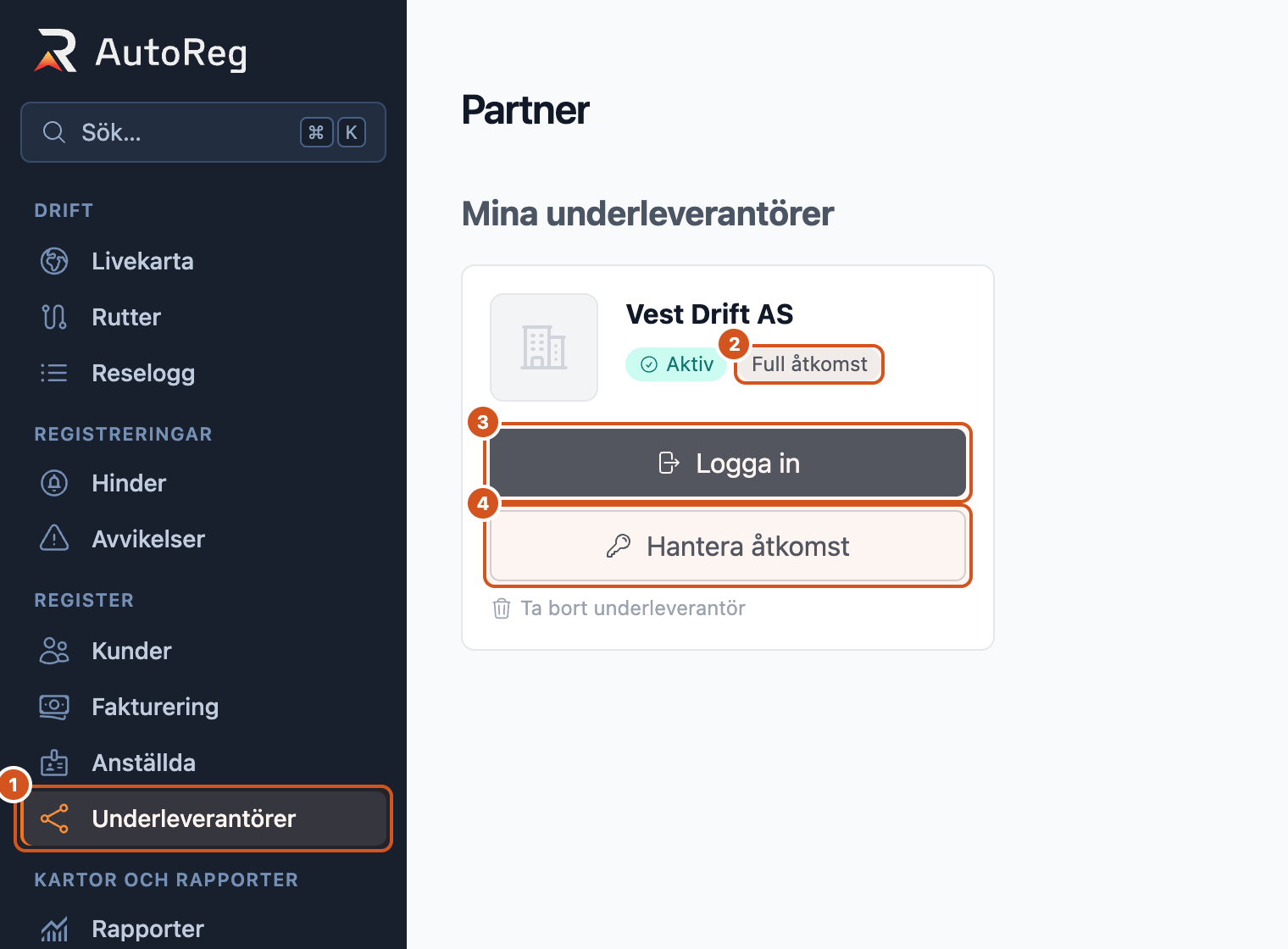Click the Vest Drift AS building thumbnail
This screenshot has width=1288, height=949.
coord(544,347)
